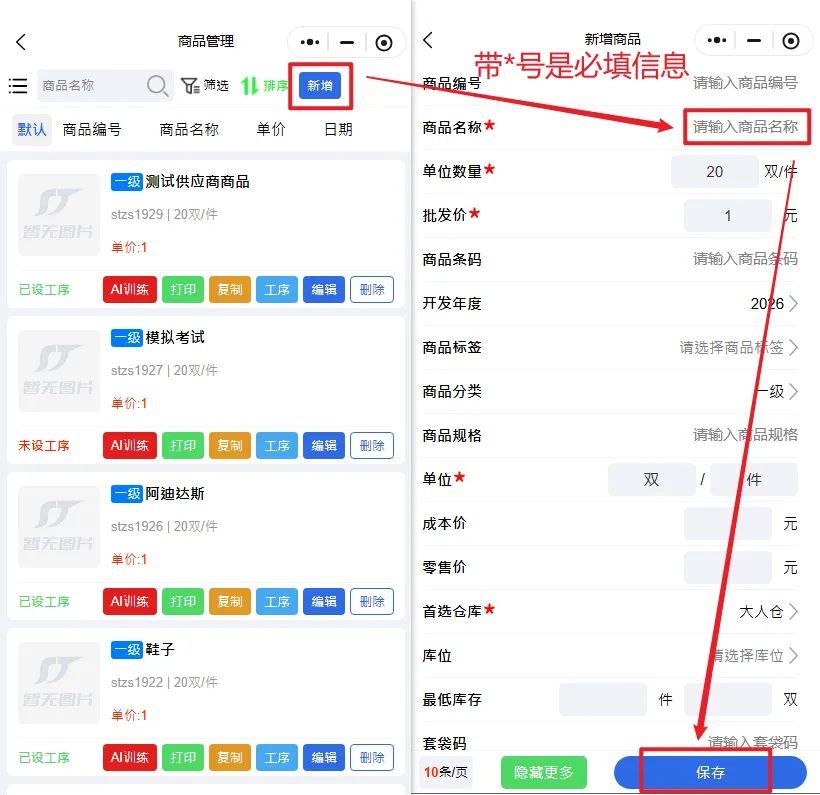The image size is (820, 795).
Task: Select the 默认 sort tab
Action: point(32,129)
